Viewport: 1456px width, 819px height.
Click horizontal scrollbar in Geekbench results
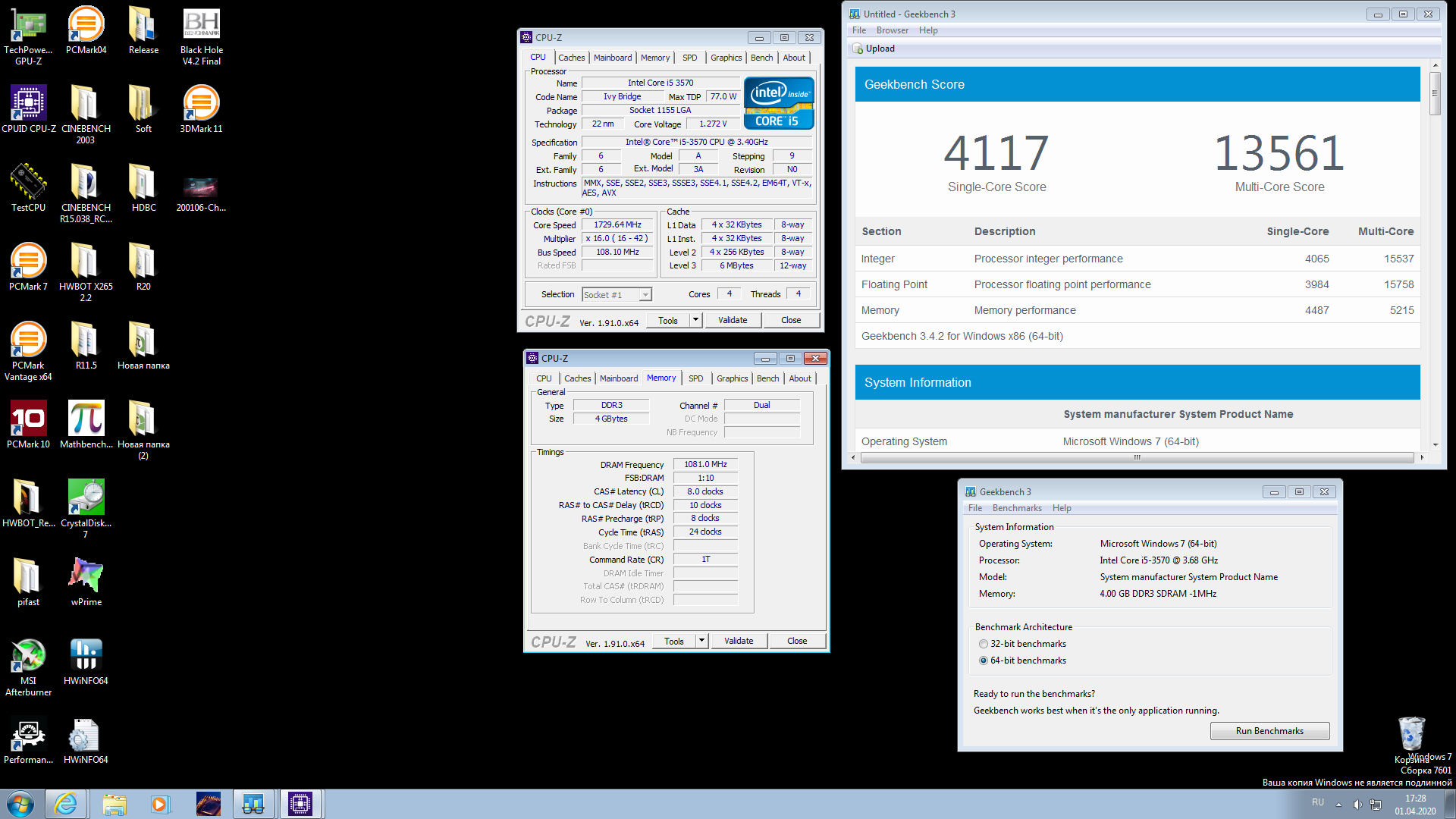pyautogui.click(x=1137, y=457)
